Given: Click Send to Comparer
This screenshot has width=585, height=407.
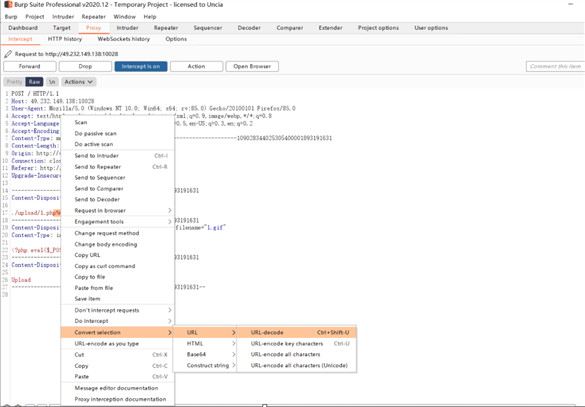Looking at the screenshot, I should pyautogui.click(x=117, y=189).
